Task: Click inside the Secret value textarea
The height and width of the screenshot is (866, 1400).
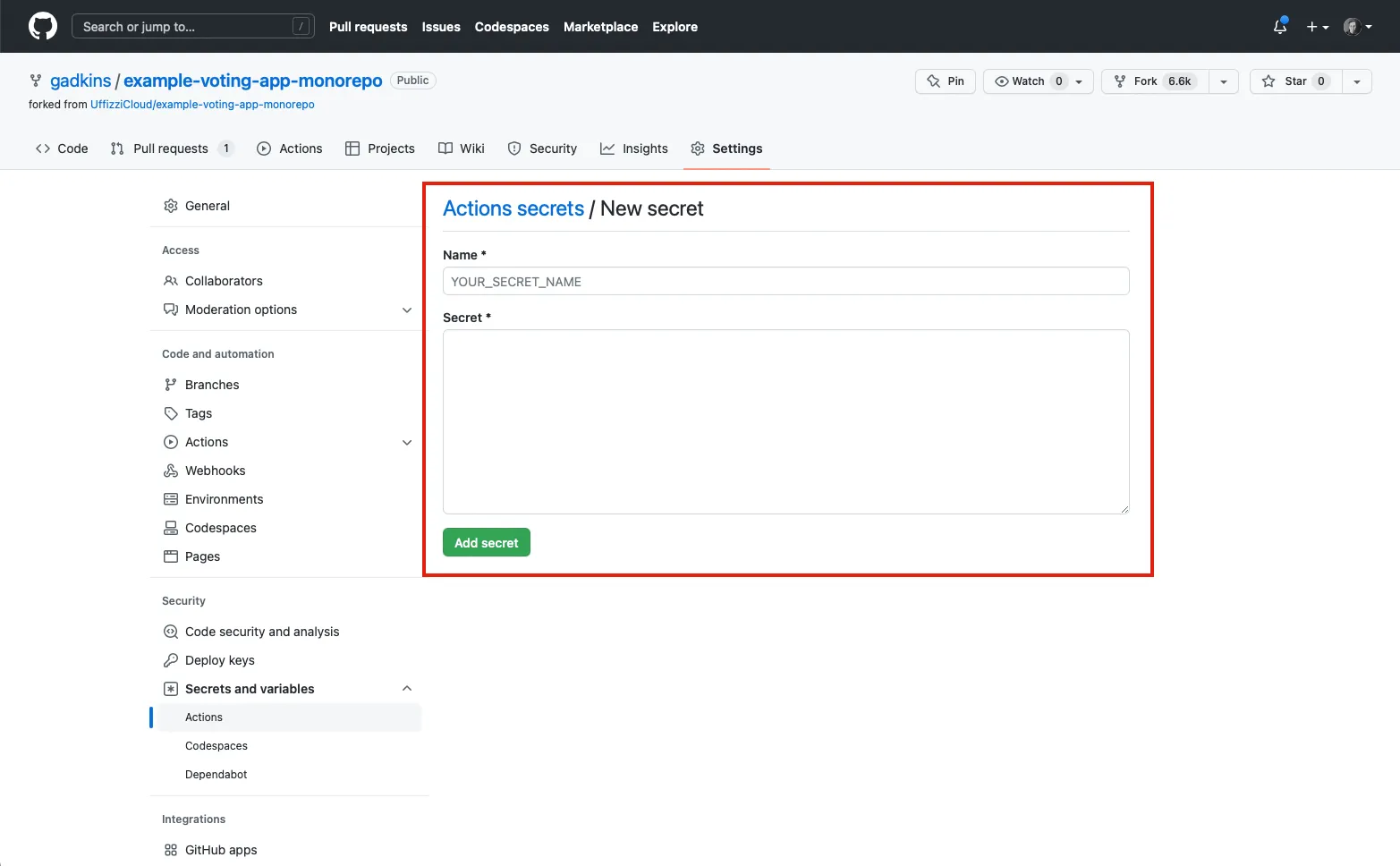Action: [785, 421]
